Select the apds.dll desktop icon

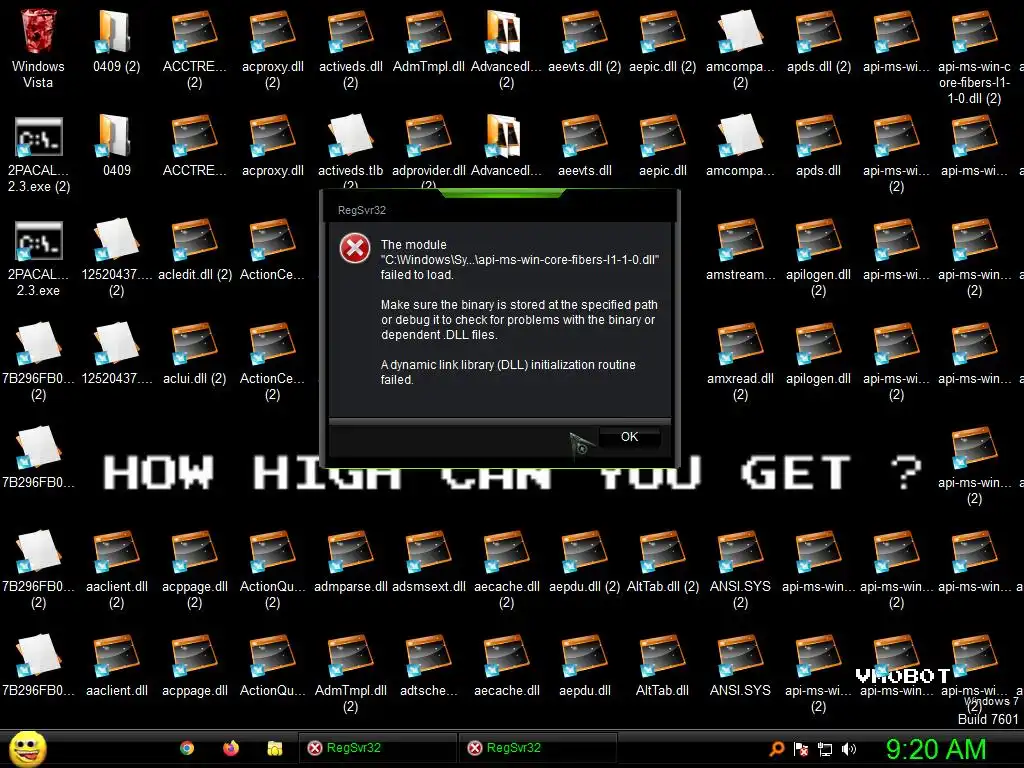coord(818,145)
